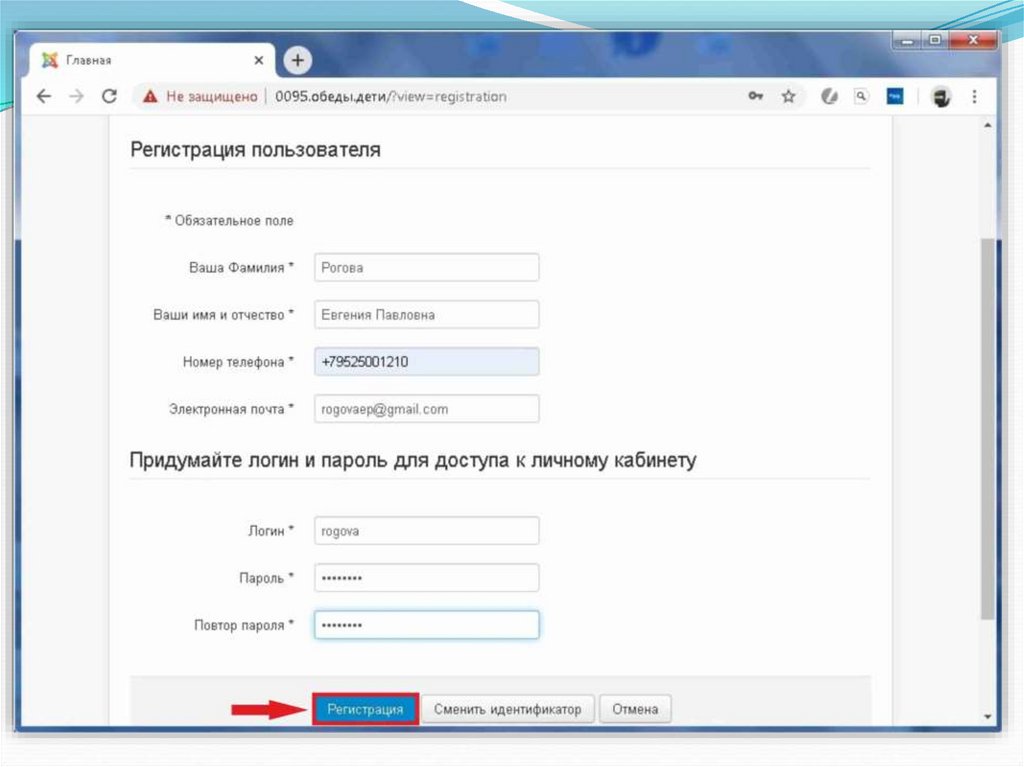Close the Главная tab
This screenshot has height=767, width=1024.
[x=259, y=60]
